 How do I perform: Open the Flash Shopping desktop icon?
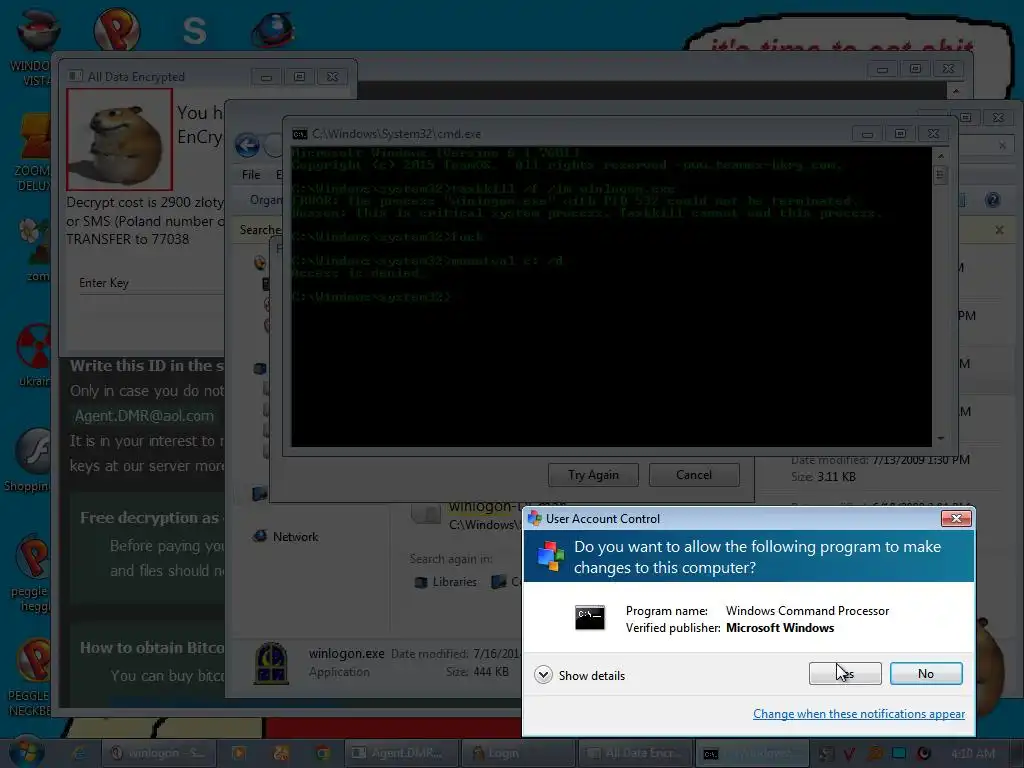[x=29, y=460]
